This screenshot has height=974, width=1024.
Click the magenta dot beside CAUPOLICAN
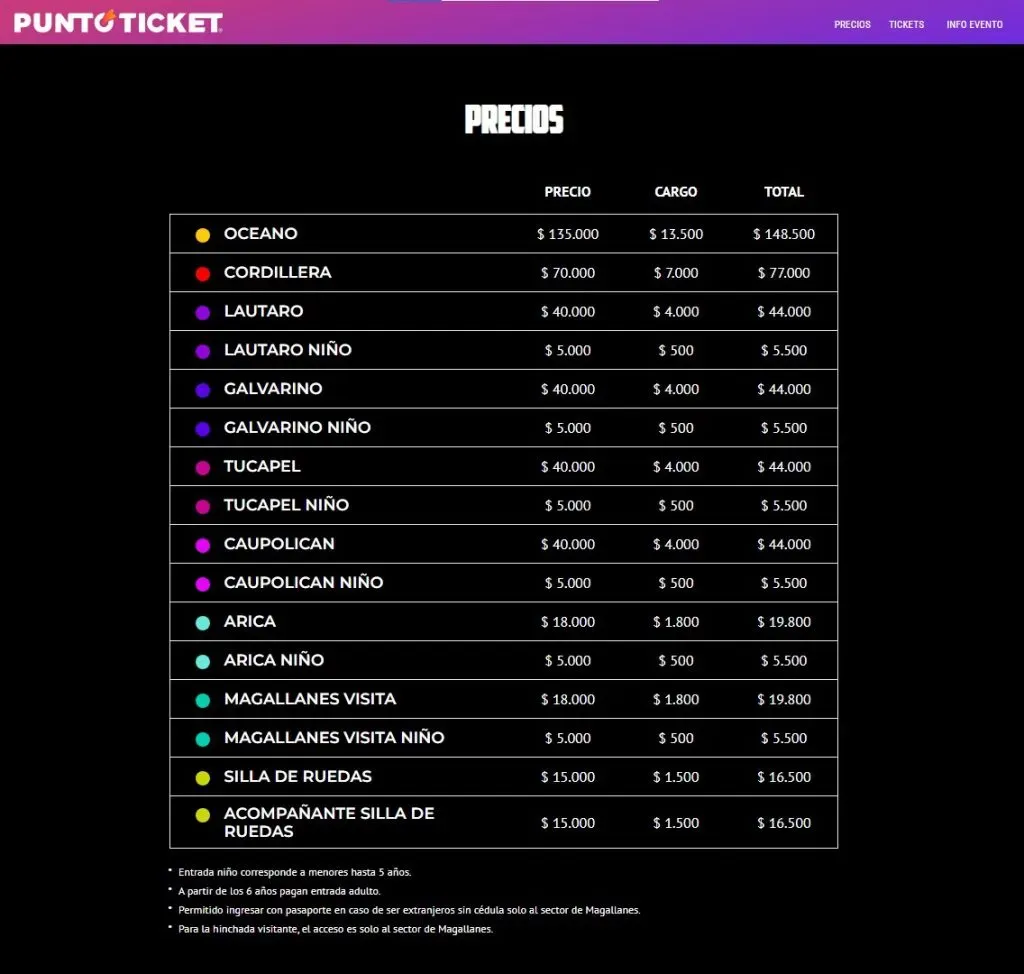coord(203,544)
